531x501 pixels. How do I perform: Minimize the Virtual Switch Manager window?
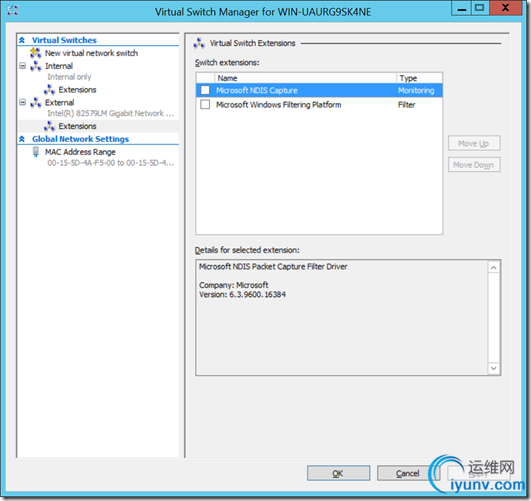coord(461,8)
